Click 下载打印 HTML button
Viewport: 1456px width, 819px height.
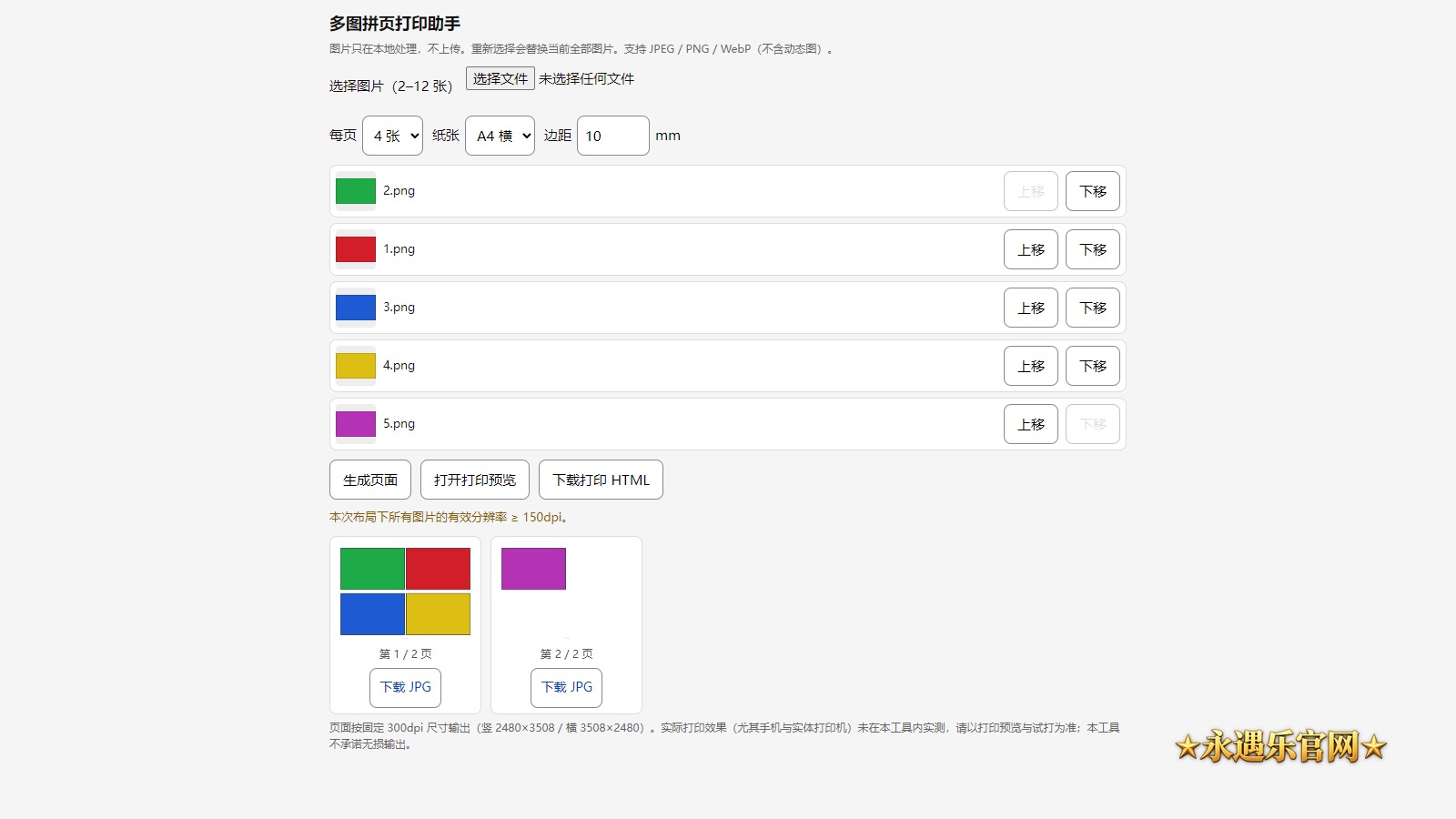601,480
